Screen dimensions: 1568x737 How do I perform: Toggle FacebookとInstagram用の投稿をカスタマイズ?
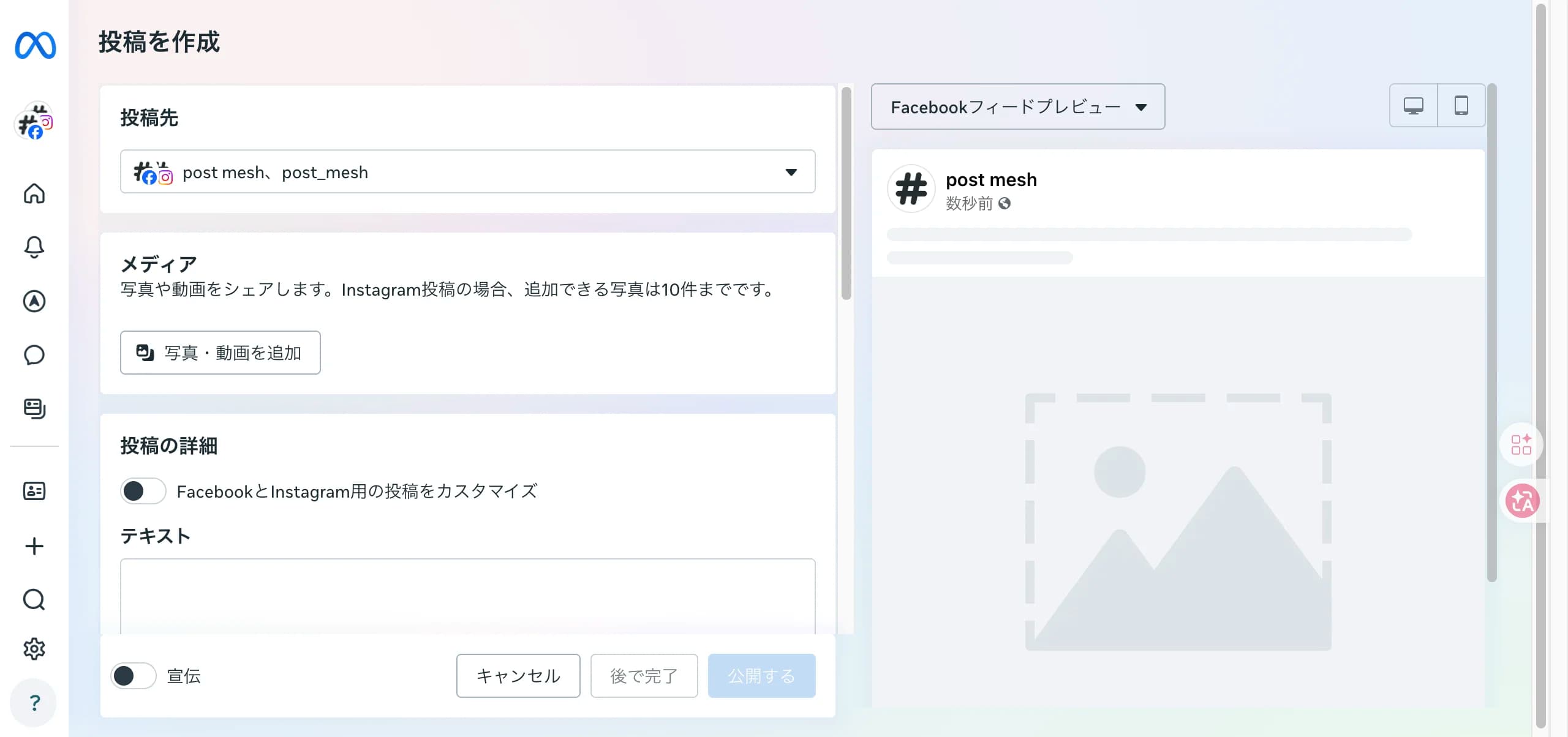pos(143,491)
